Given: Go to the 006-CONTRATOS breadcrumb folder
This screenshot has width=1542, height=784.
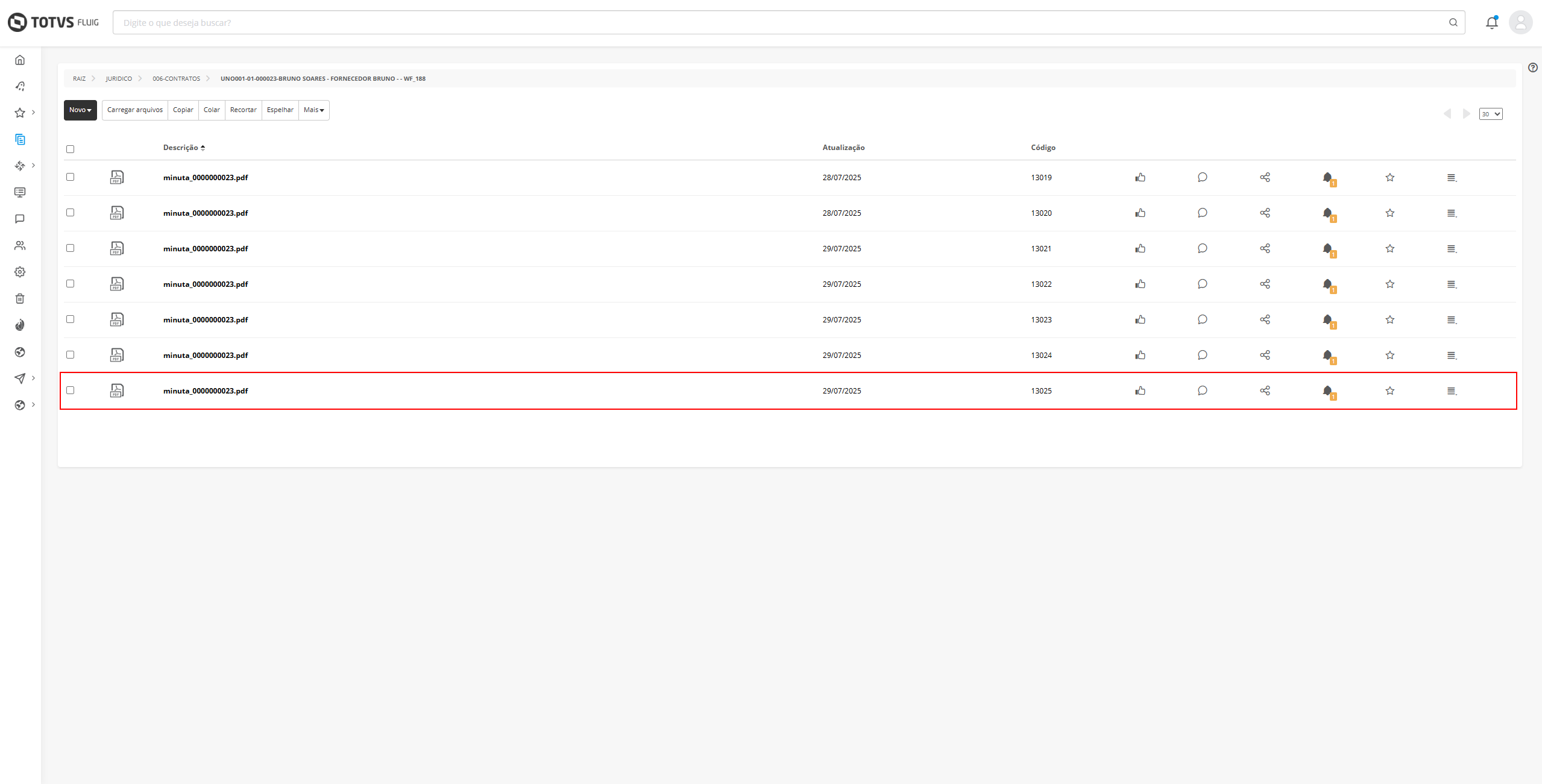Looking at the screenshot, I should point(176,78).
